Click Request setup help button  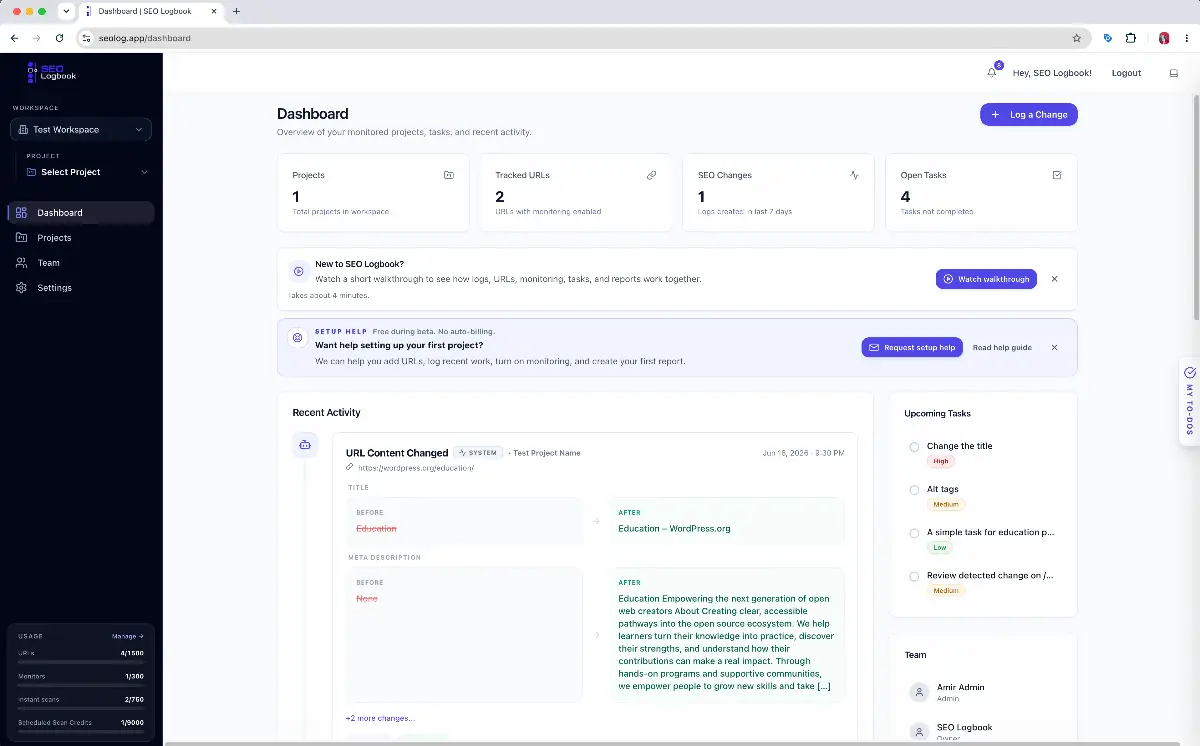tap(912, 347)
